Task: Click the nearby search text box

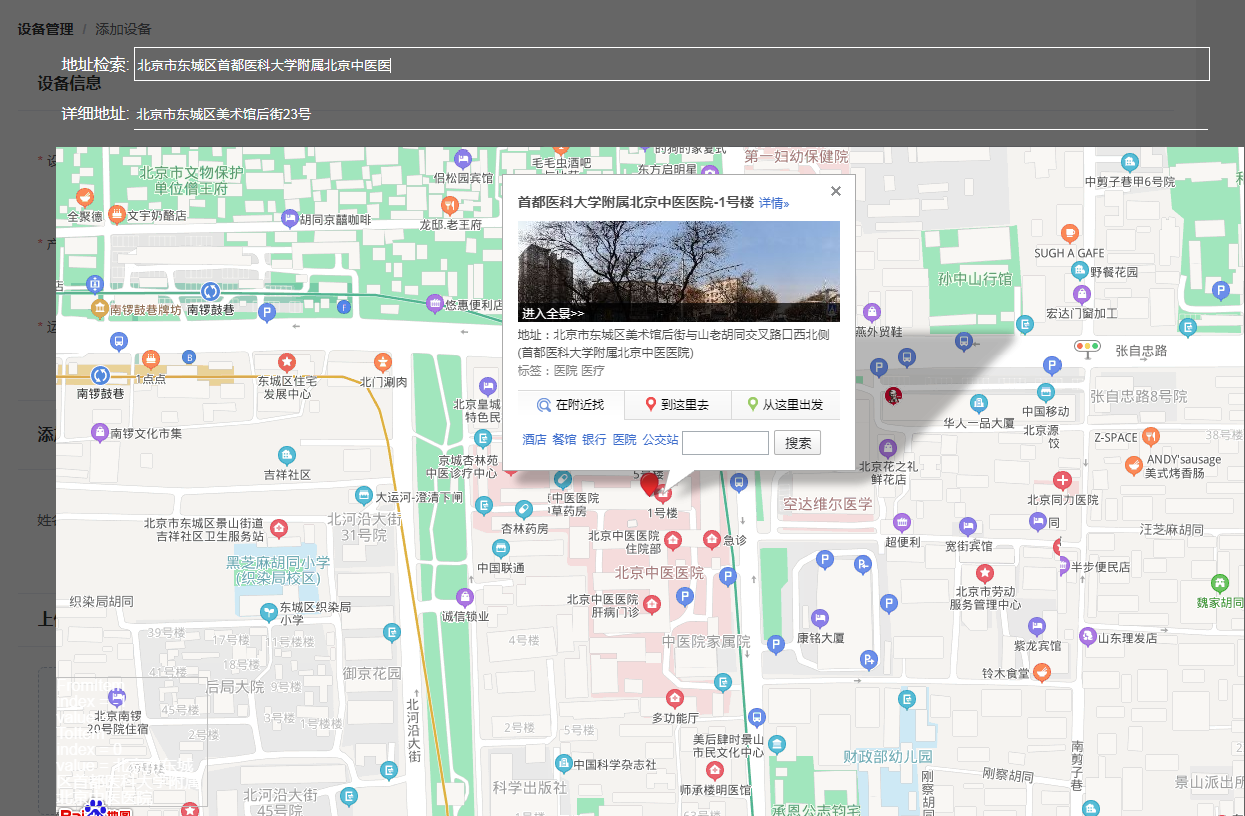Action: coord(725,442)
